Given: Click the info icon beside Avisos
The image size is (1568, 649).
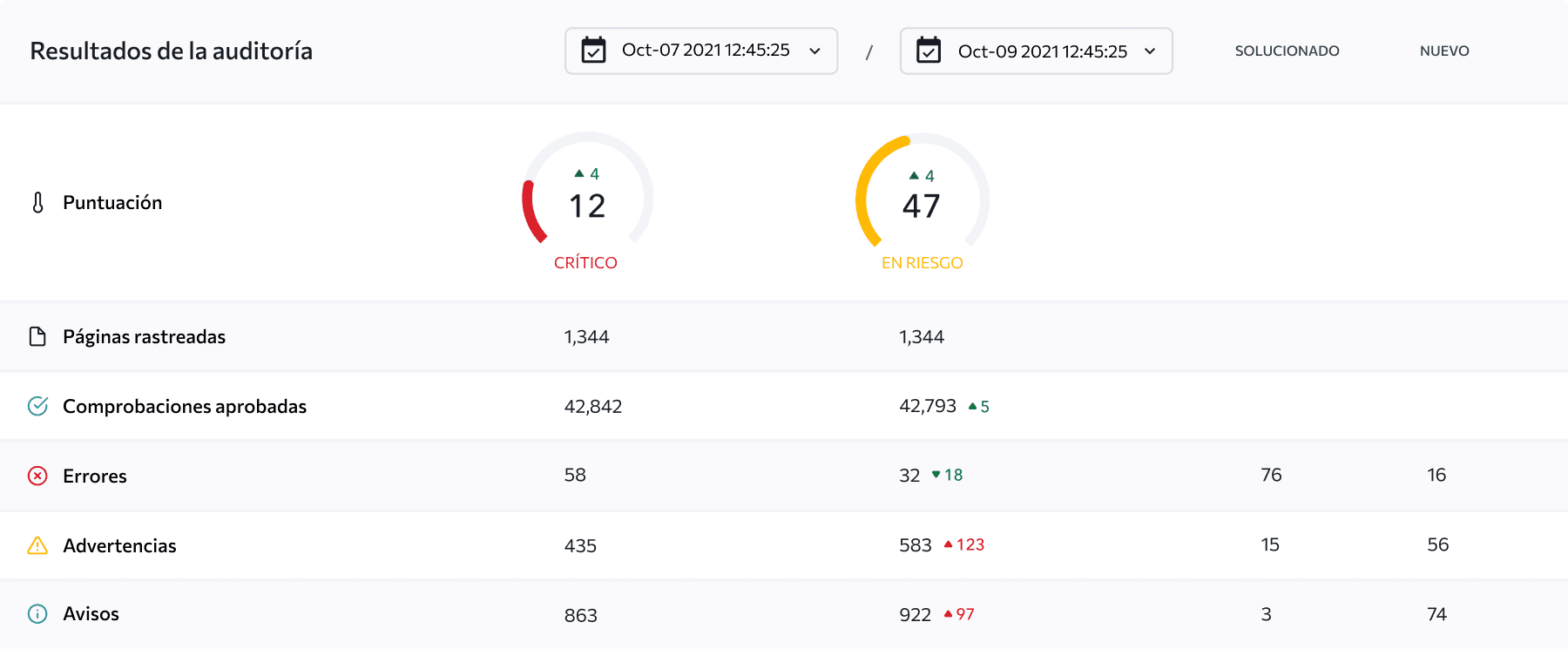Looking at the screenshot, I should pos(37,614).
